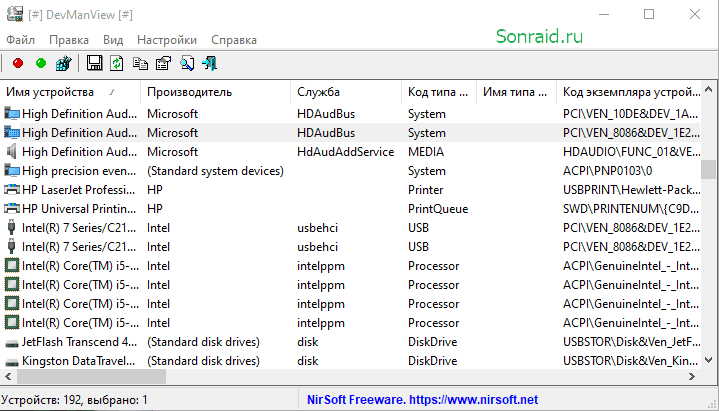
Task: Click the DevManView app icon in the title bar
Action: coord(15,14)
